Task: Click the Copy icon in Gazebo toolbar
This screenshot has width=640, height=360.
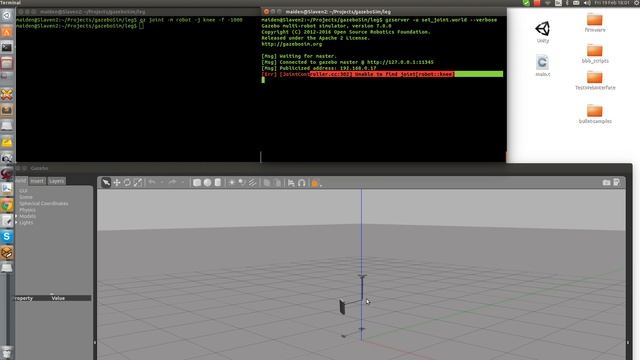Action: (267, 183)
